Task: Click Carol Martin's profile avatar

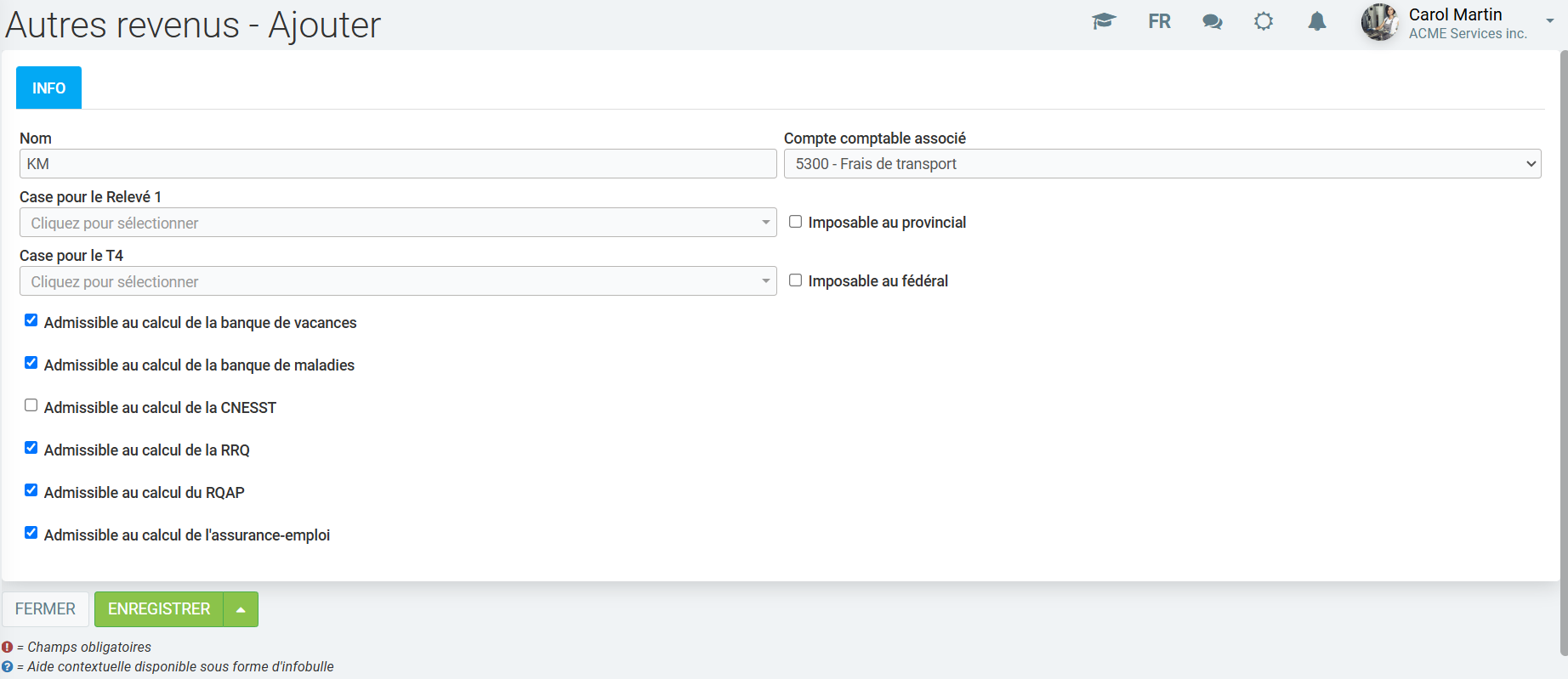Action: click(x=1379, y=22)
